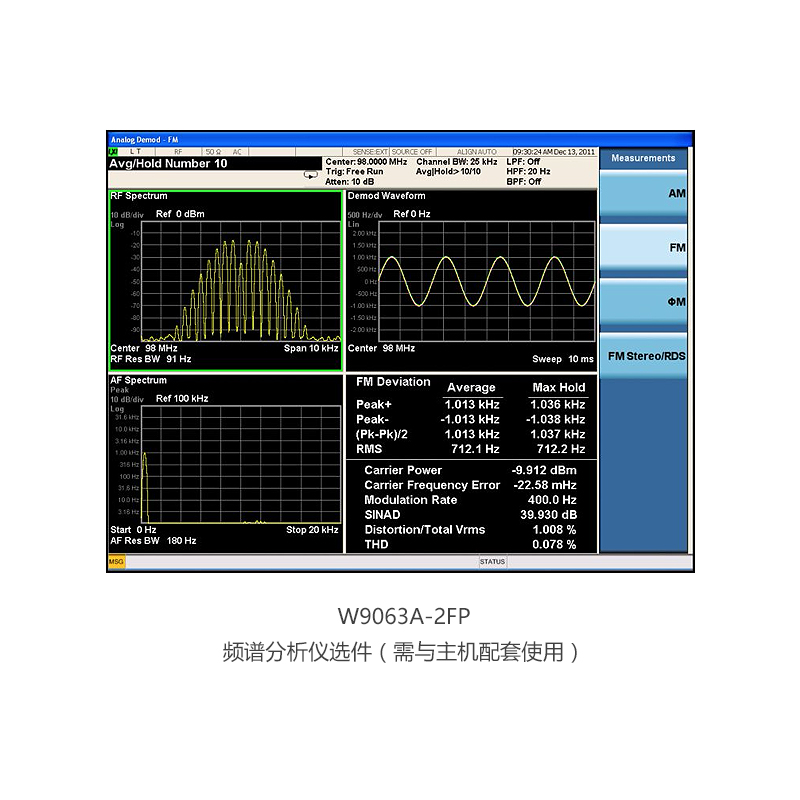Click Start 0 Hz in AF Spectrum
The image size is (800, 800).
[x=133, y=530]
